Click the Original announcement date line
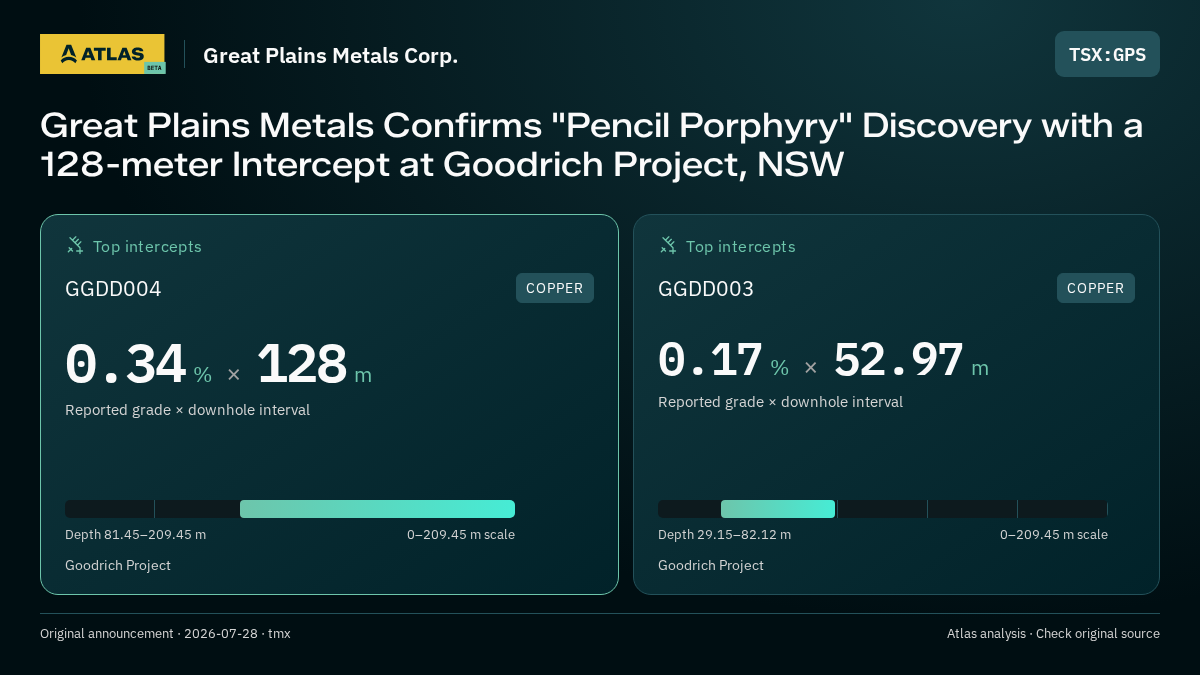The height and width of the screenshot is (675, 1200). coord(165,634)
